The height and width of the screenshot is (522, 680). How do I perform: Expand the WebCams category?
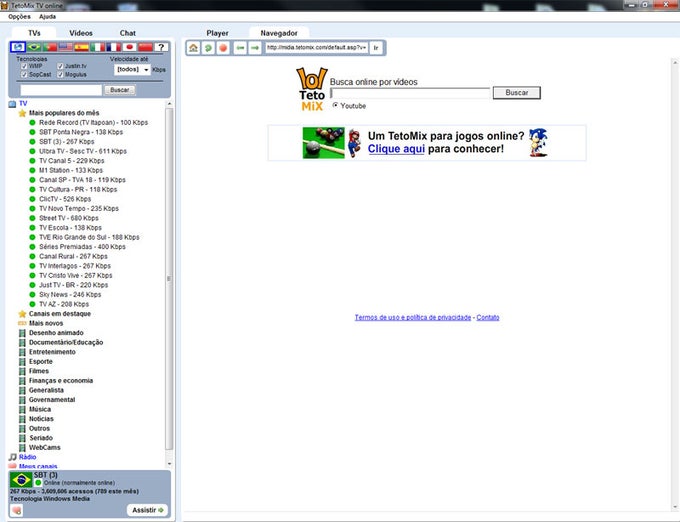coord(45,447)
